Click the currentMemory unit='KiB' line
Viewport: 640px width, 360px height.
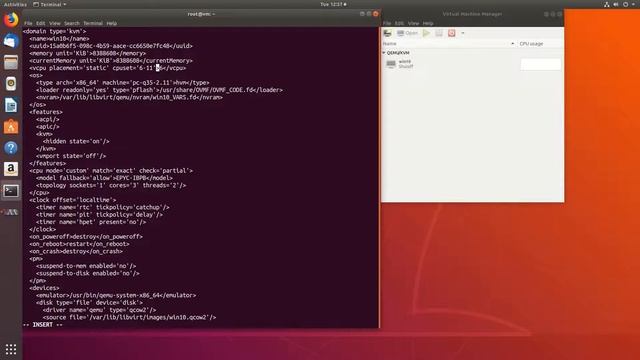[111, 61]
